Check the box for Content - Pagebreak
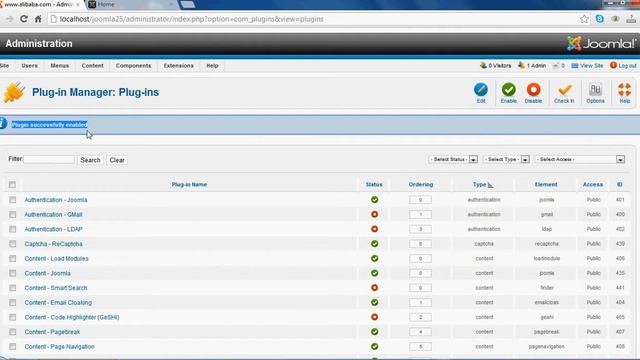The width and height of the screenshot is (640, 360). pyautogui.click(x=13, y=332)
